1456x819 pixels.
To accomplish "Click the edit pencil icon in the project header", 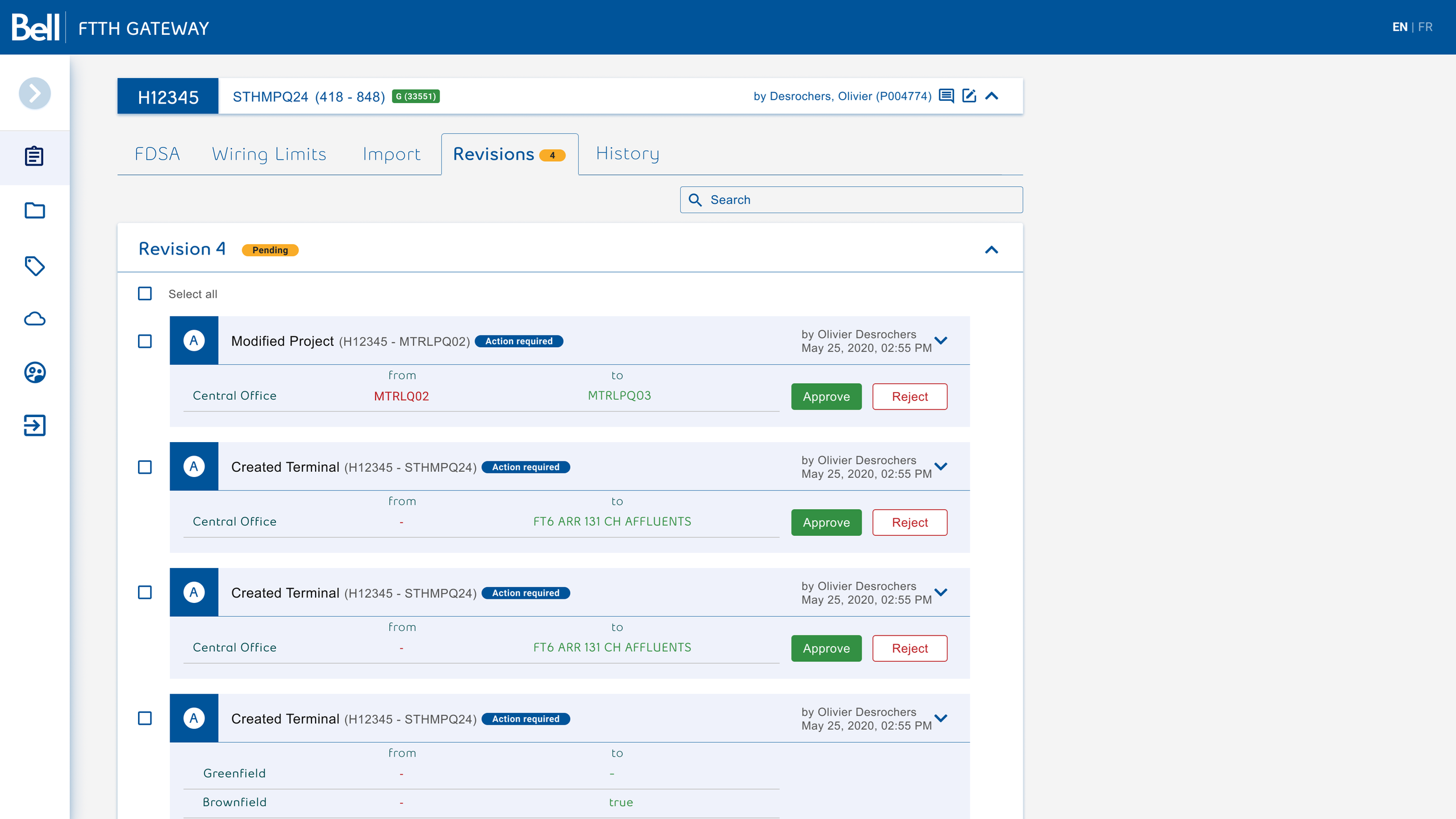I will coord(969,96).
